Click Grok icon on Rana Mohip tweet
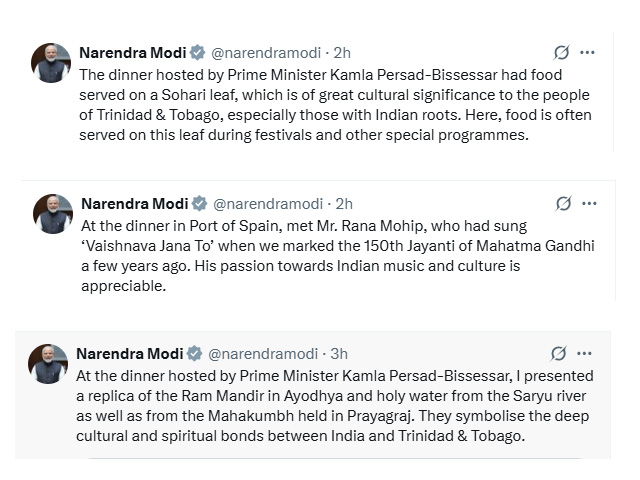 pyautogui.click(x=564, y=204)
